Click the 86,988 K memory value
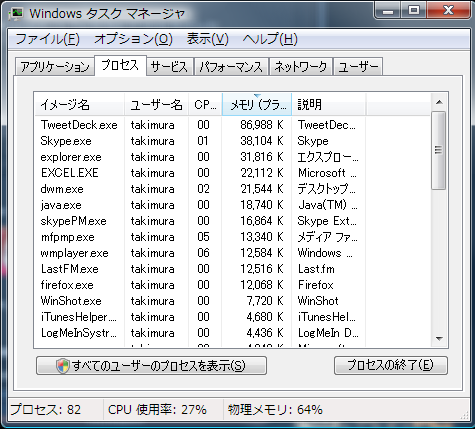Screen dimensions: 475x429 (x=262, y=125)
